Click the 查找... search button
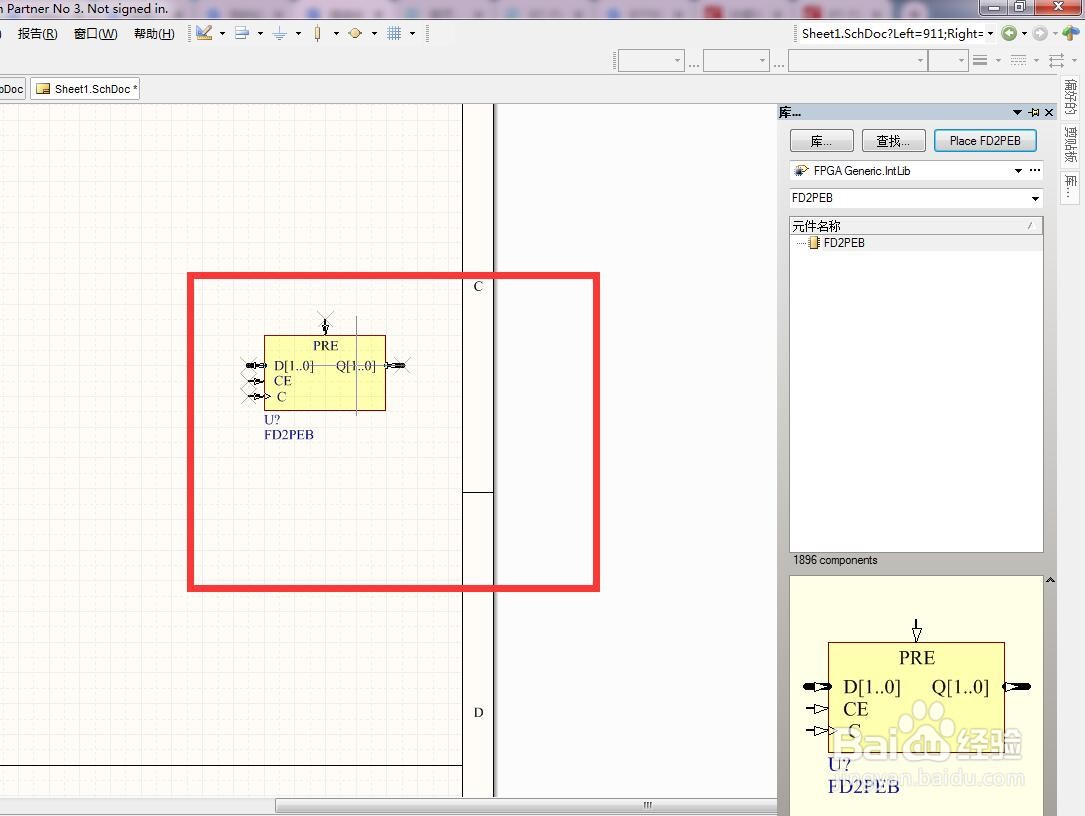 (x=893, y=140)
